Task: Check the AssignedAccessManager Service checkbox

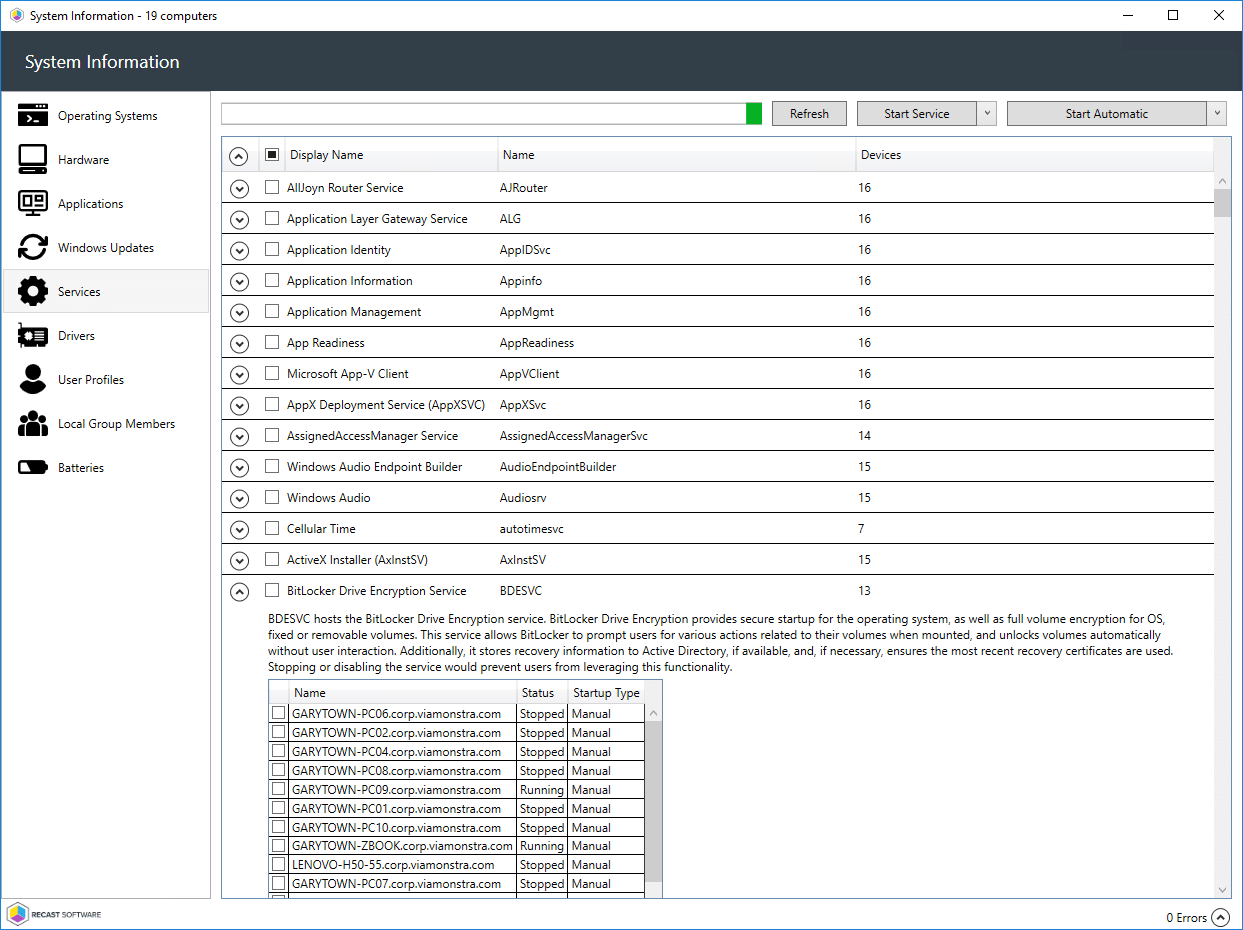Action: [x=272, y=435]
